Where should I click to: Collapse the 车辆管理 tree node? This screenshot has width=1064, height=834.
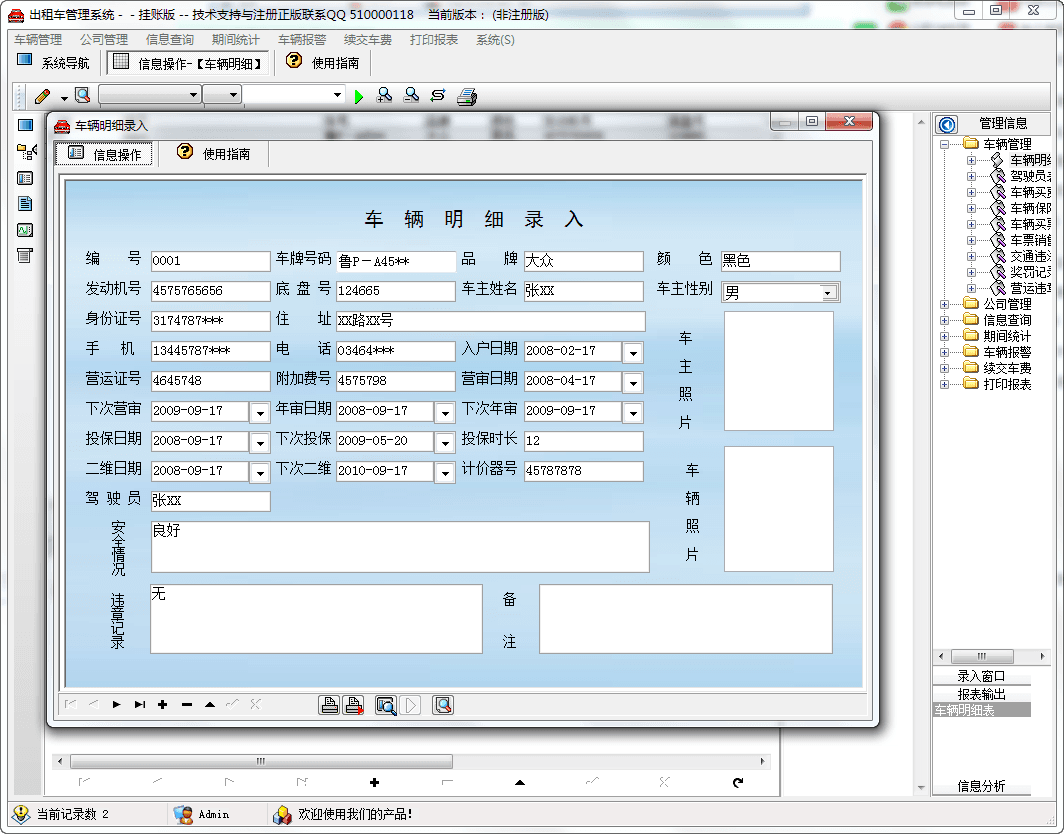[944, 144]
